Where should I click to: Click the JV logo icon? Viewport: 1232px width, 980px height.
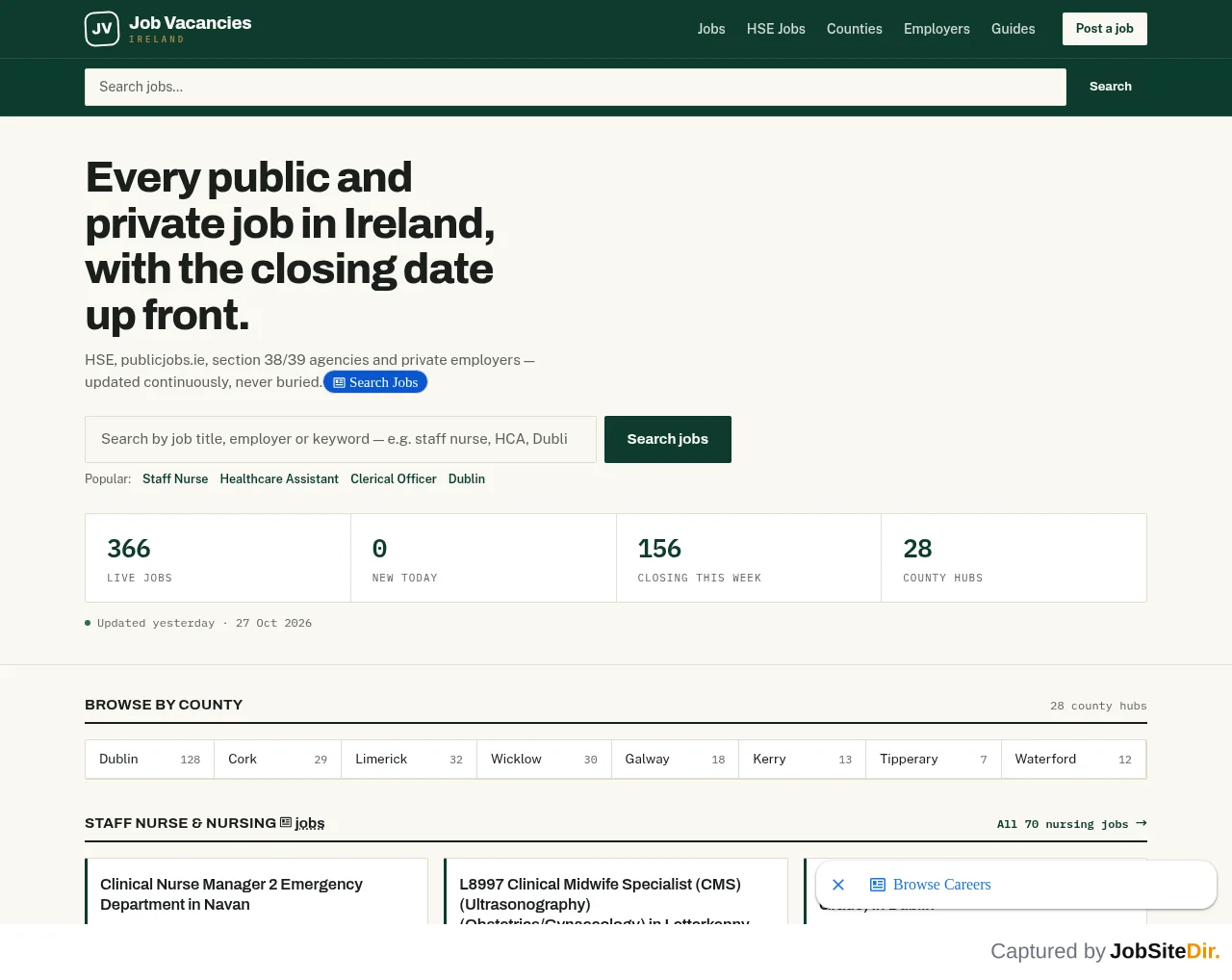[x=102, y=29]
